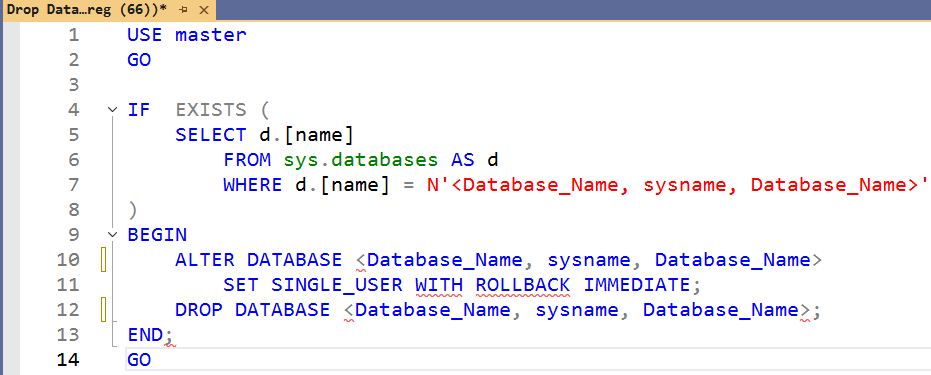The height and width of the screenshot is (375, 931).
Task: Click the DROP DATABASE keyword
Action: pos(252,310)
